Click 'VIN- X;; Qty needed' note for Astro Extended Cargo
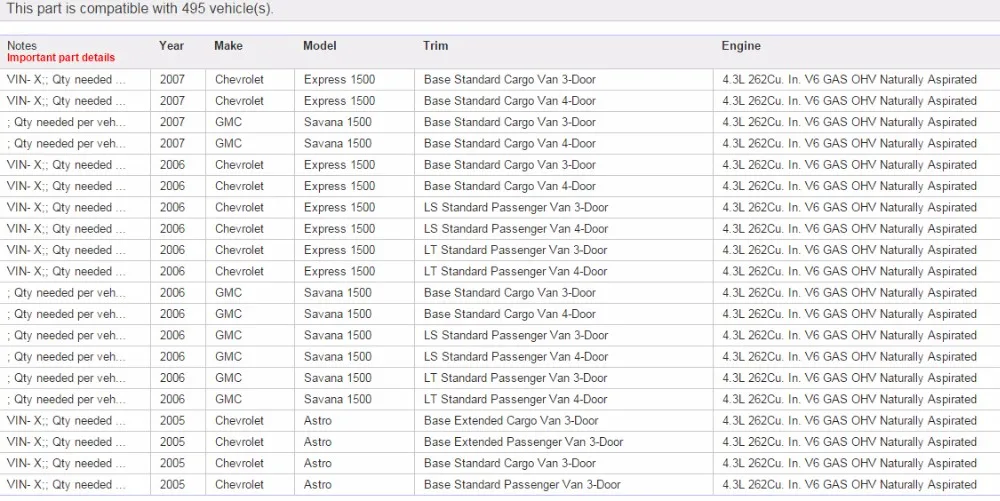The height and width of the screenshot is (501, 1000). (66, 421)
